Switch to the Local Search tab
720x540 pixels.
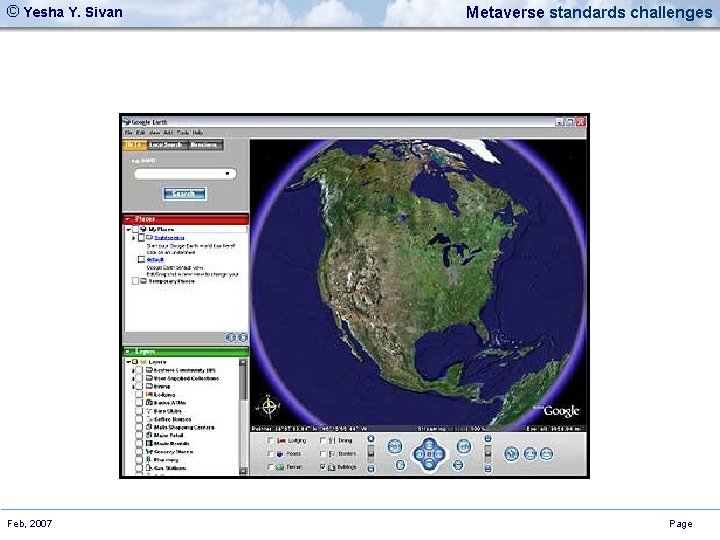pyautogui.click(x=166, y=145)
